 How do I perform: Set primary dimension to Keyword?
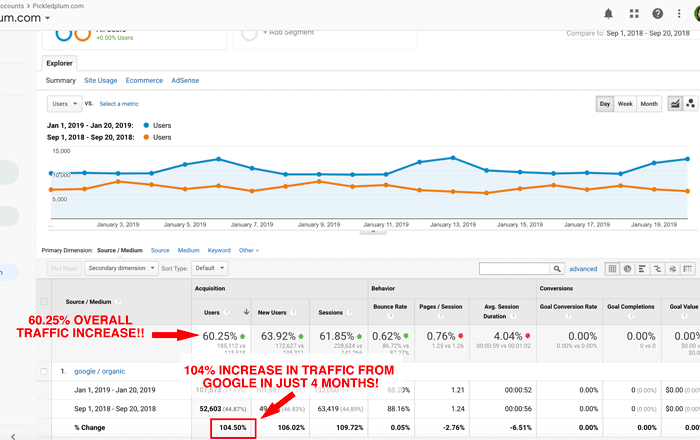pyautogui.click(x=219, y=250)
